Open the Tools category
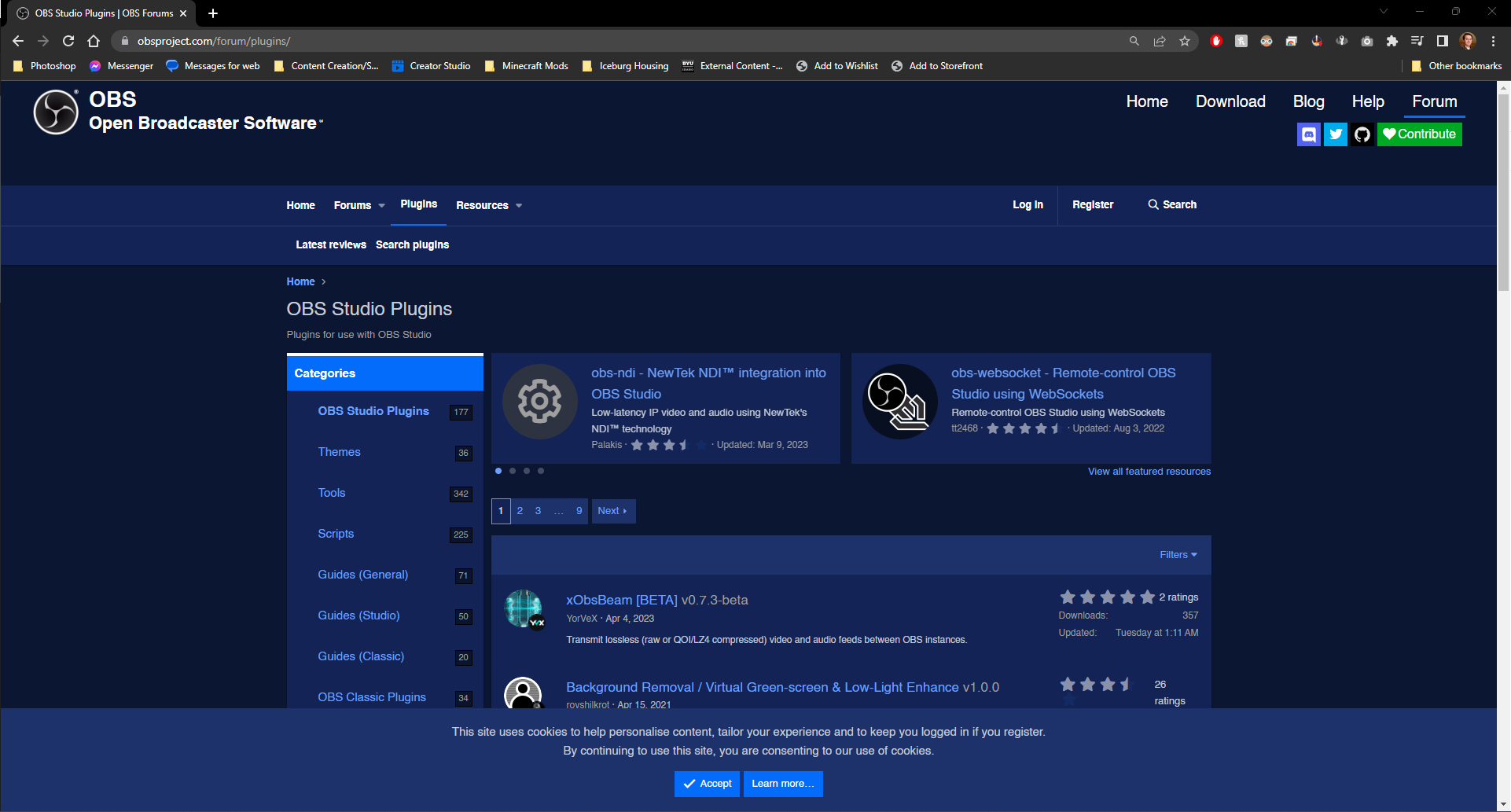The width and height of the screenshot is (1511, 812). (331, 493)
